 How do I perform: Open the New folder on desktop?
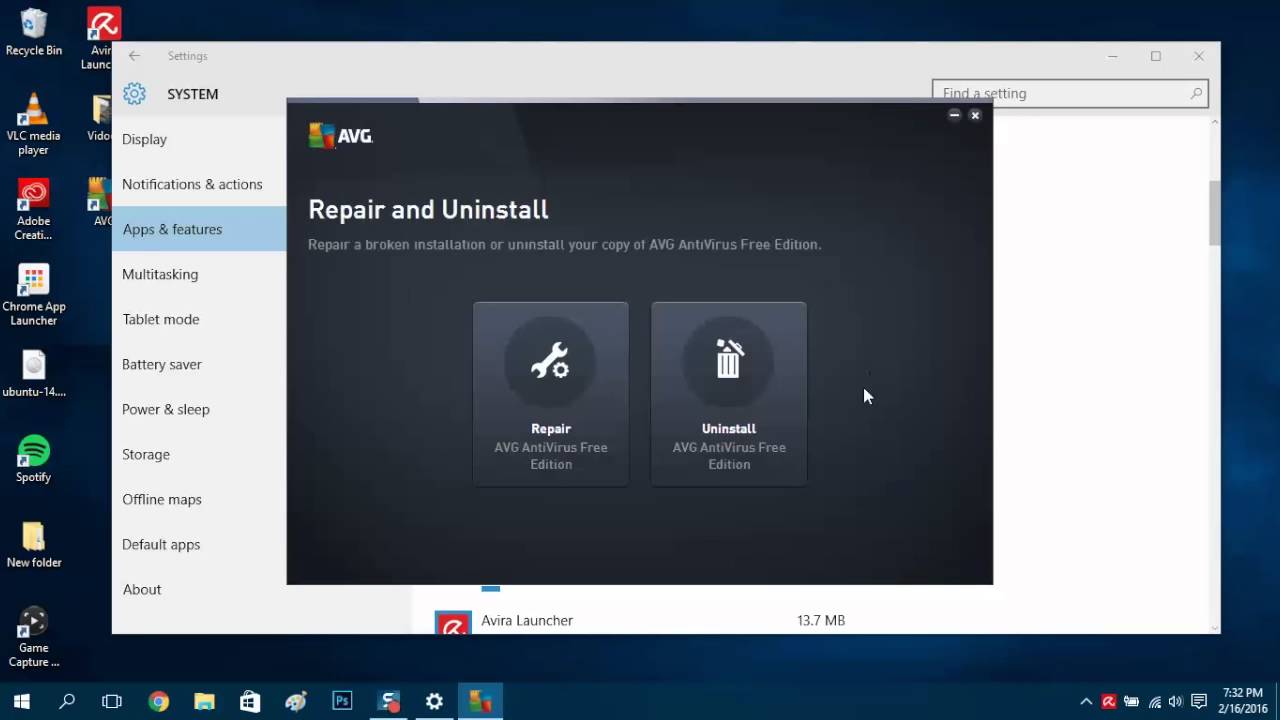(33, 545)
